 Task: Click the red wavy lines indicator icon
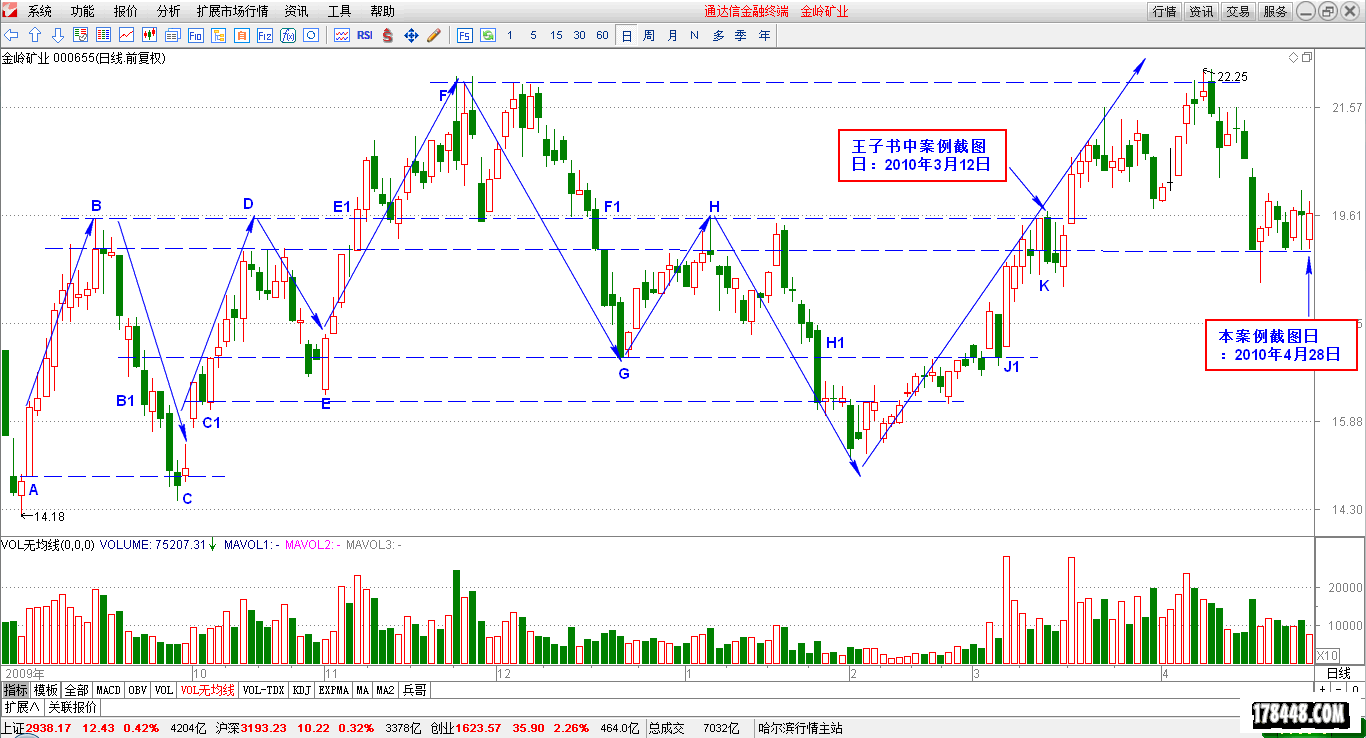pyautogui.click(x=342, y=35)
